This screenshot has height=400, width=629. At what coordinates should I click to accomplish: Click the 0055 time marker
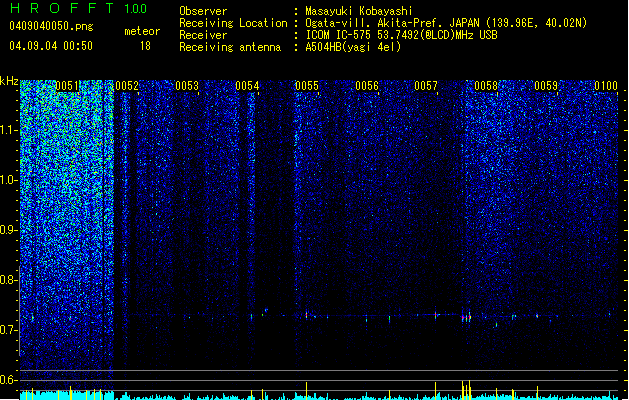pos(307,86)
